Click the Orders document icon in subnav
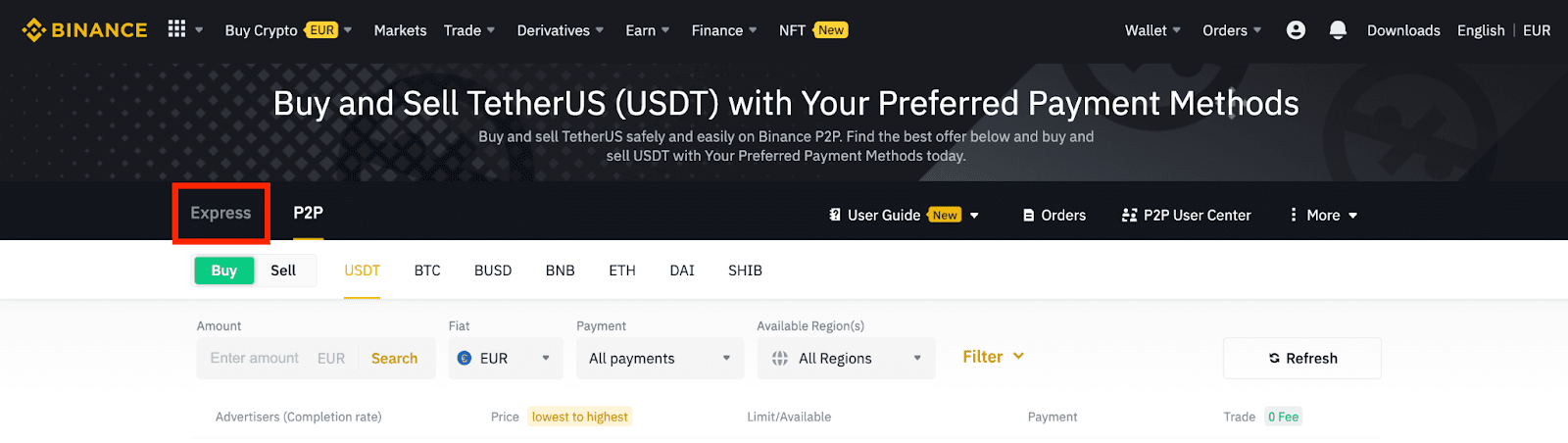This screenshot has height=443, width=1568. click(x=1029, y=216)
